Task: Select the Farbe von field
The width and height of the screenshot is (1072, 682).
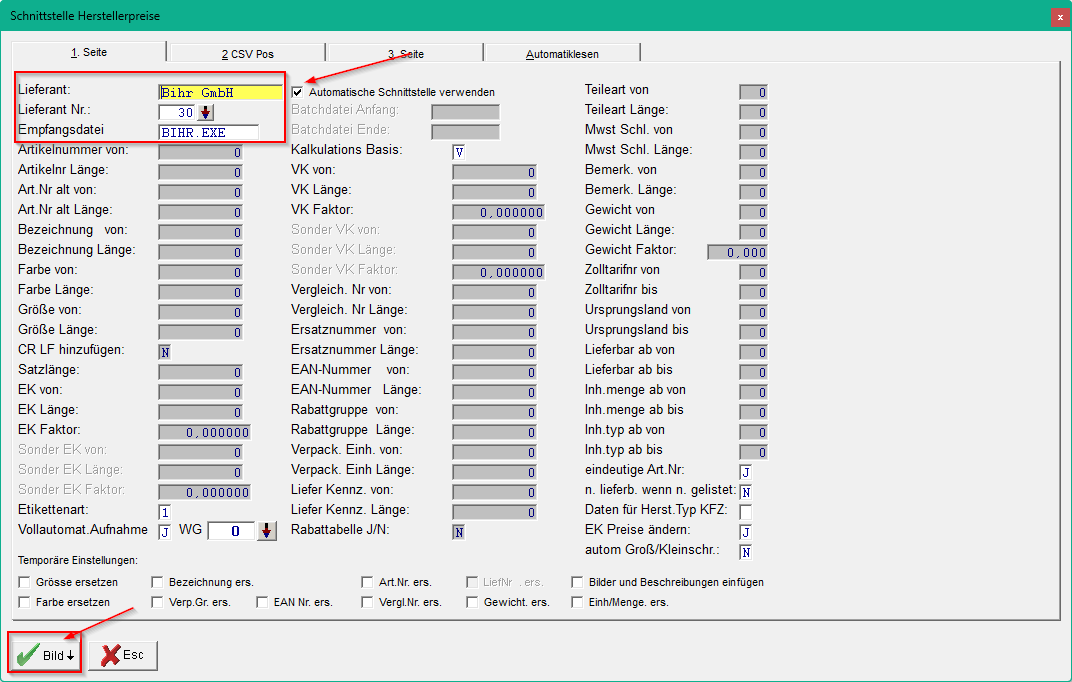Action: click(200, 272)
